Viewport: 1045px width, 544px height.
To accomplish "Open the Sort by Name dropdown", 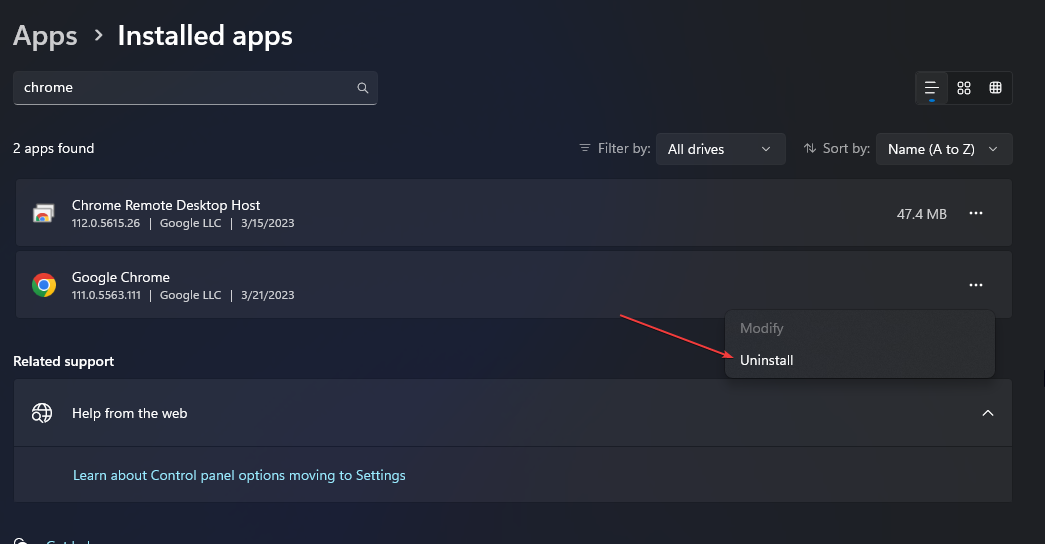I will click(x=944, y=149).
